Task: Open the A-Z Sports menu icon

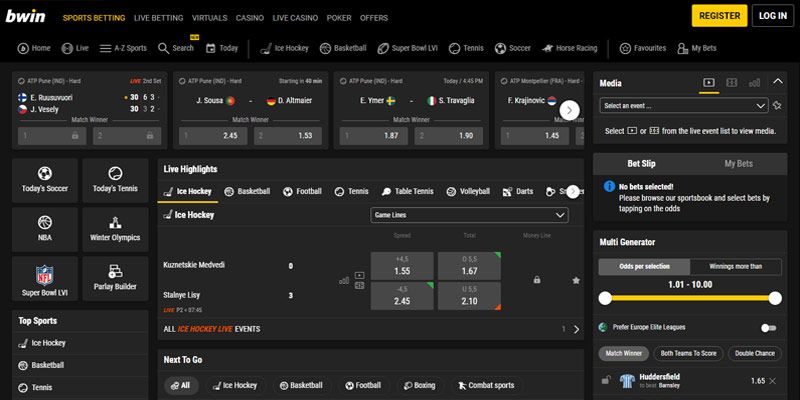Action: tap(105, 48)
